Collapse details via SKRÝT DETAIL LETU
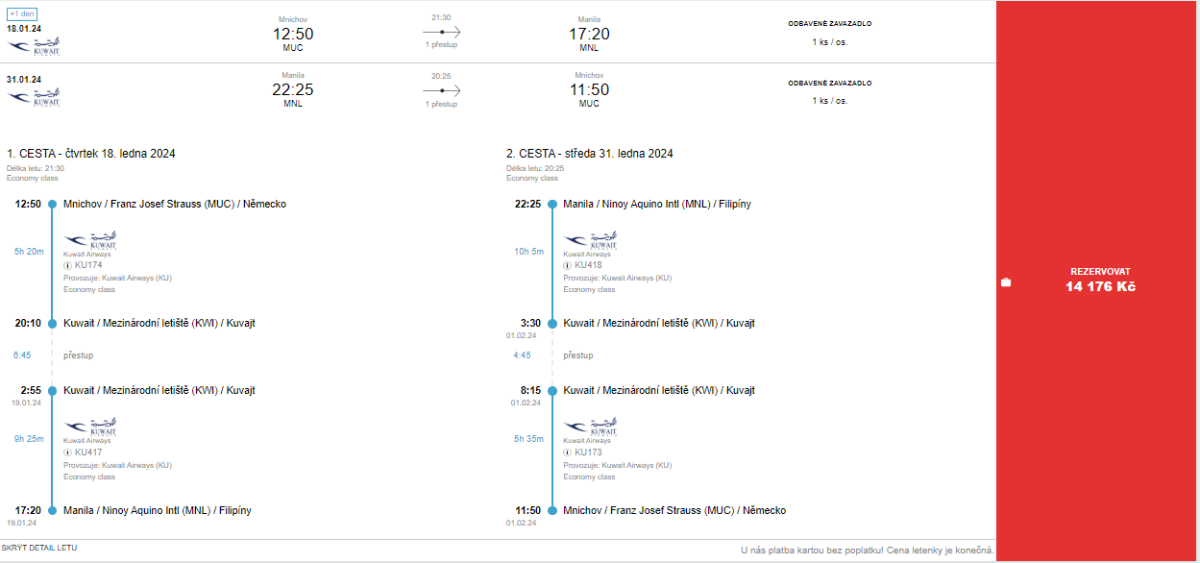The height and width of the screenshot is (563, 1200). 39,548
